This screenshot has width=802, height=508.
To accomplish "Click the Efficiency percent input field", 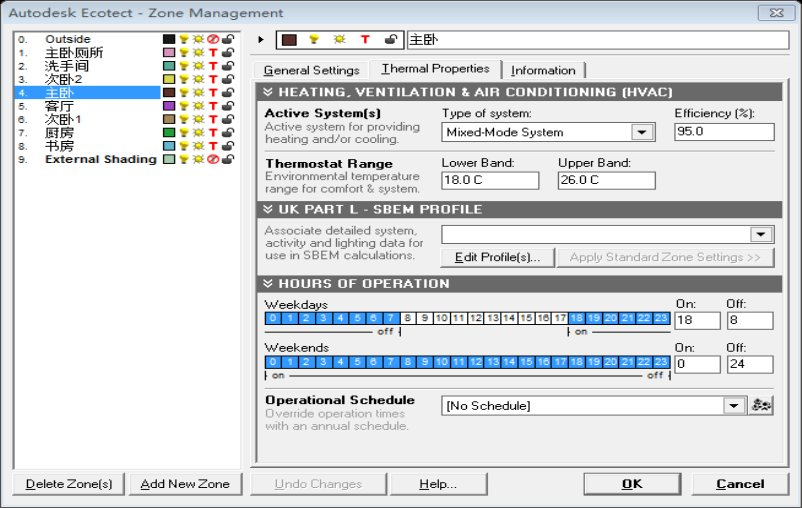I will 724,131.
